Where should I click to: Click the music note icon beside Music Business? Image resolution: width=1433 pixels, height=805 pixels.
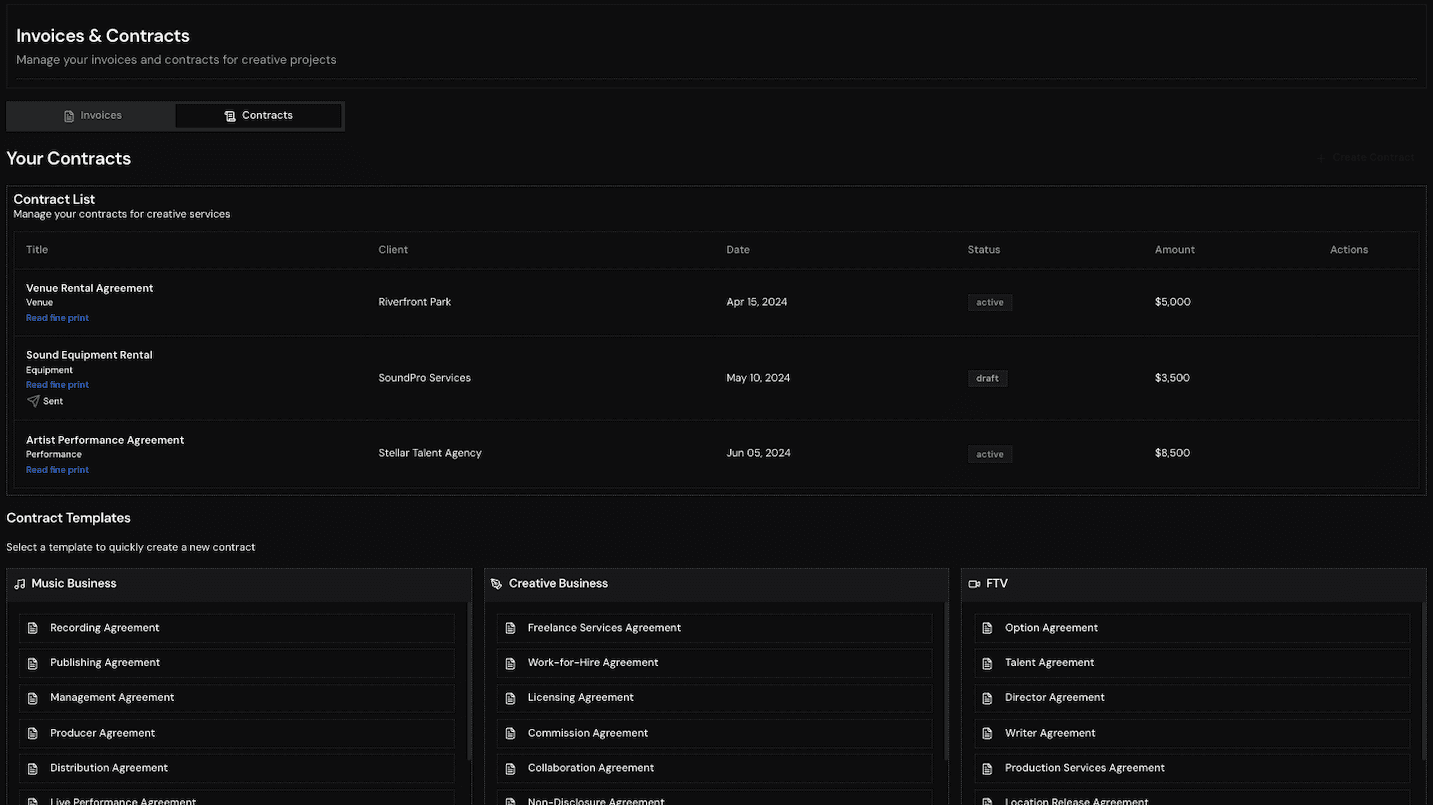(20, 584)
